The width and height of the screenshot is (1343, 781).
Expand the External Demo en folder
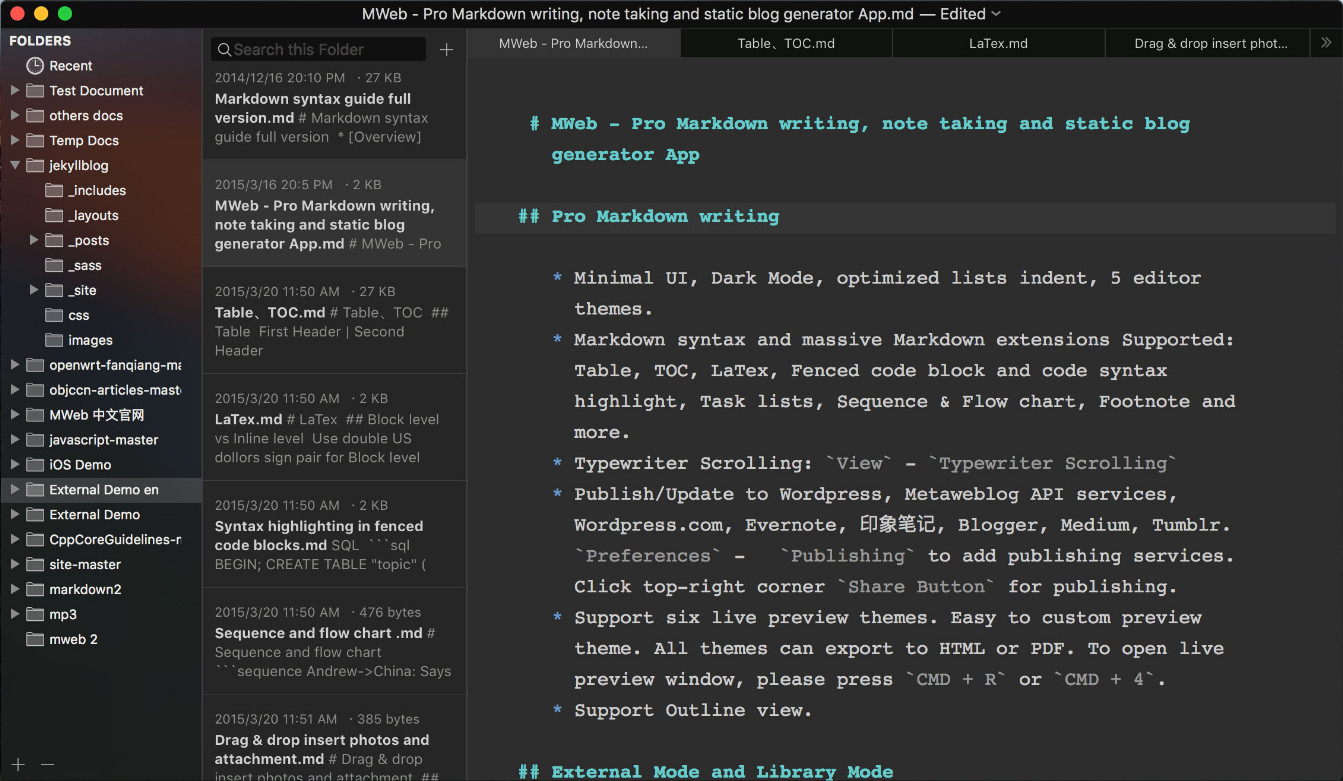click(x=15, y=489)
